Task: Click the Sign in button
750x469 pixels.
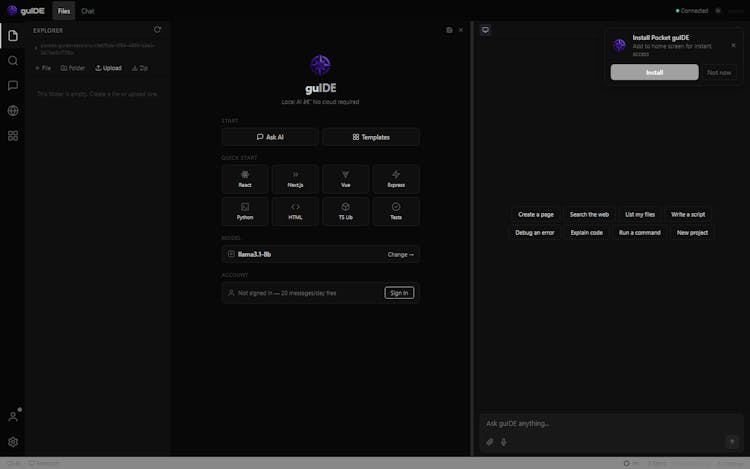Action: (399, 293)
